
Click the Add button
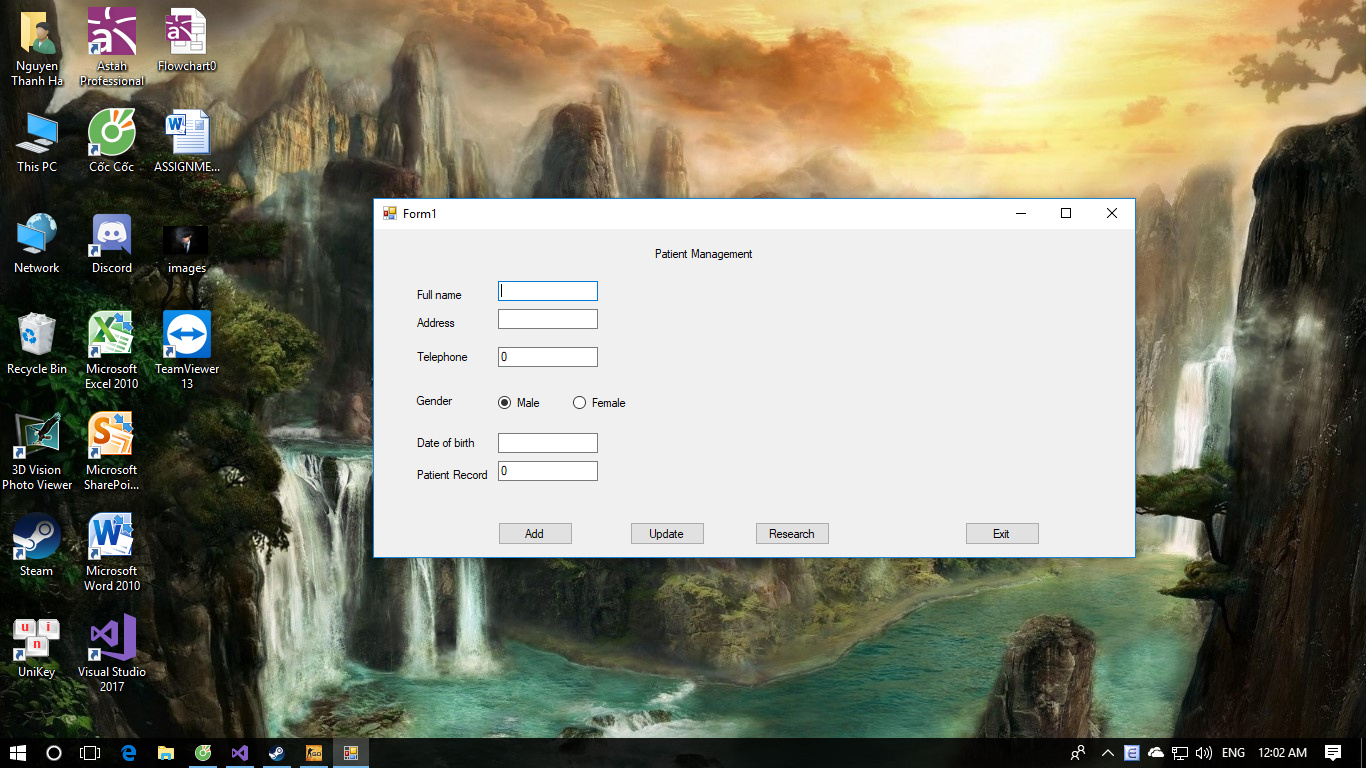click(x=535, y=533)
